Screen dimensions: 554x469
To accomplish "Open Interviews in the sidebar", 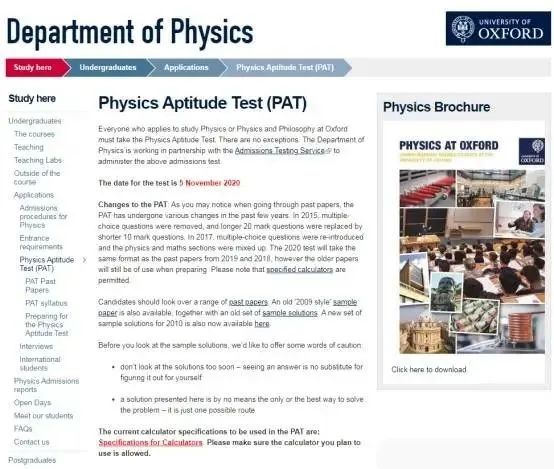I will [x=36, y=346].
